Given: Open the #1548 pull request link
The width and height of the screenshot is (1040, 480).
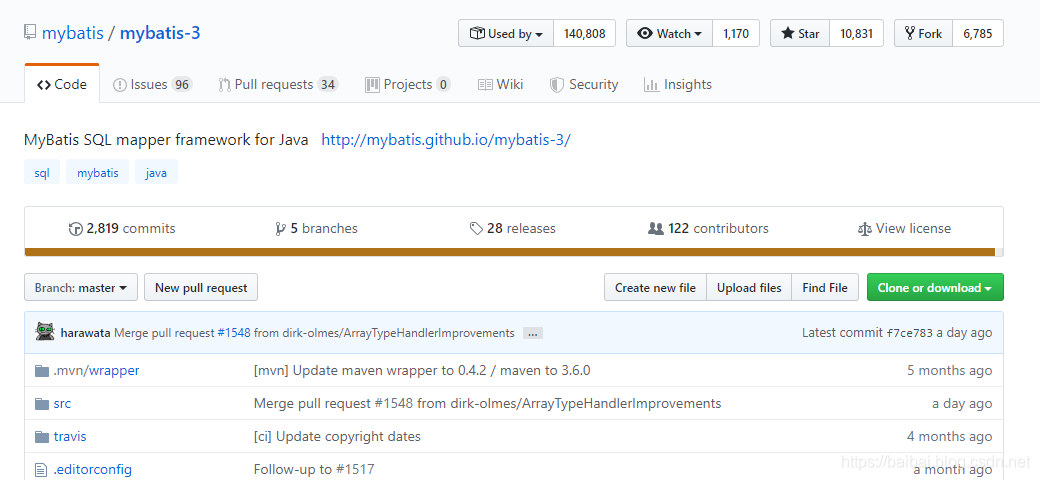Looking at the screenshot, I should click(233, 333).
